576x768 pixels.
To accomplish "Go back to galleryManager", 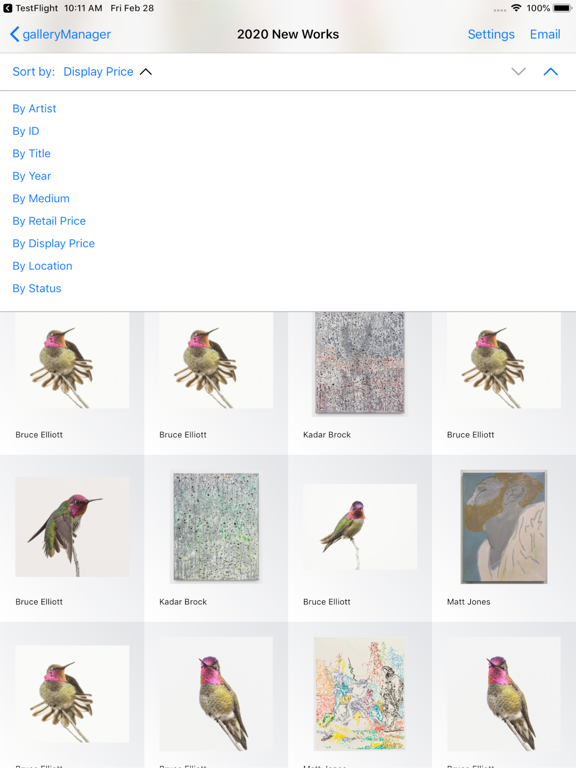I will pos(60,34).
